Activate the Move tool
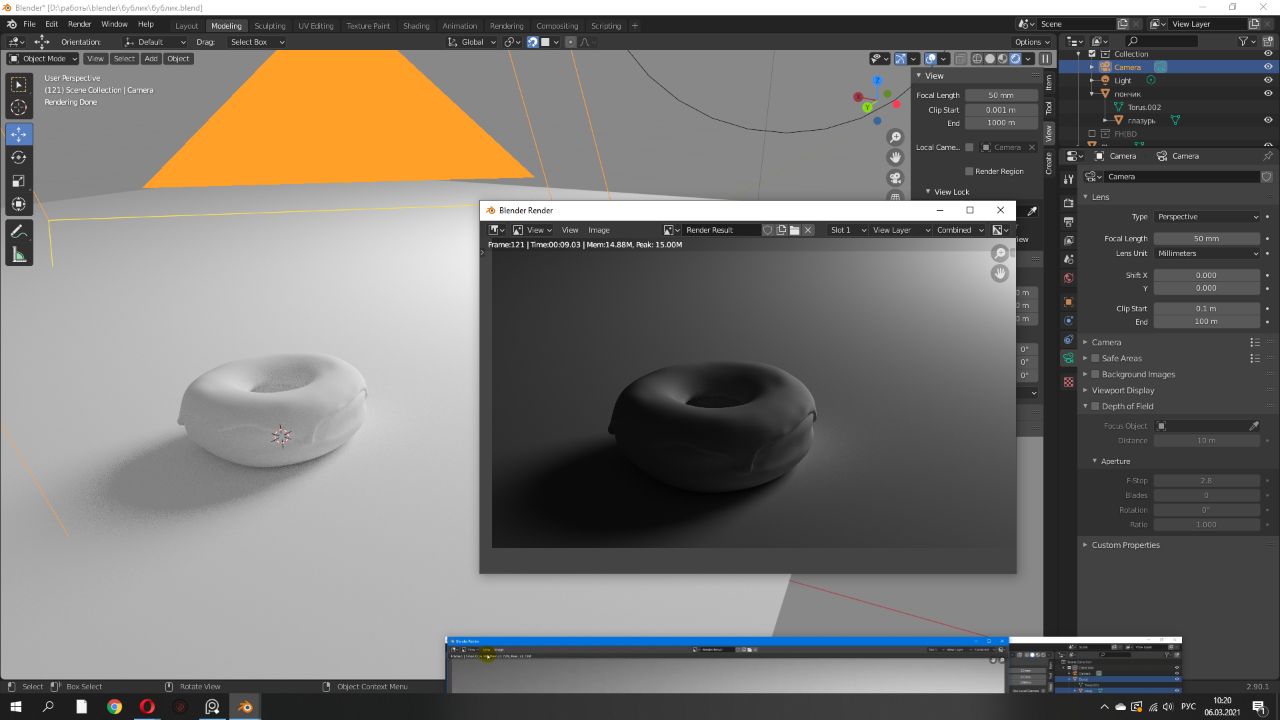Viewport: 1280px width, 720px height. 19,134
